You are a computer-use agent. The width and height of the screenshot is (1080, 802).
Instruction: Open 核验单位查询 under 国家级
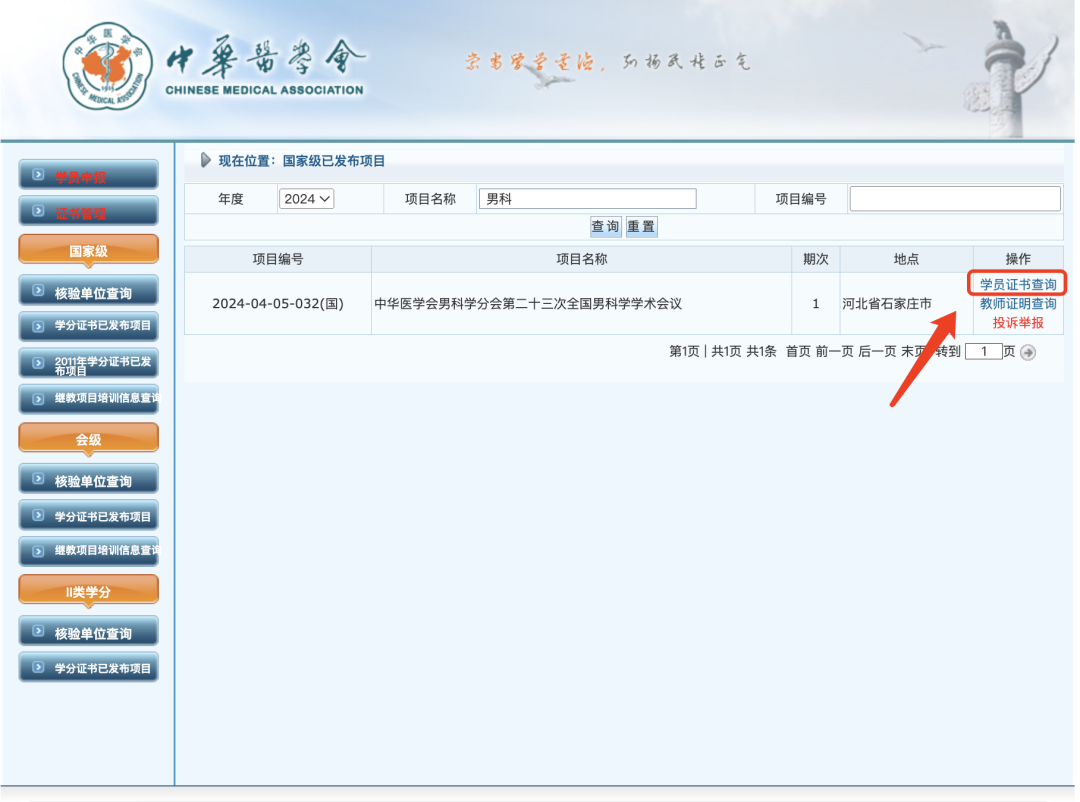pyautogui.click(x=88, y=291)
